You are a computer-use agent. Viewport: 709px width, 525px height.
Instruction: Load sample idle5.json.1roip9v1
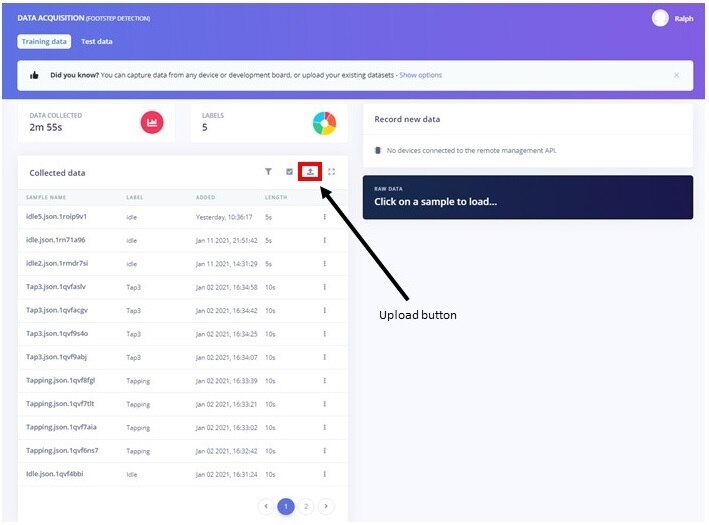[56, 217]
